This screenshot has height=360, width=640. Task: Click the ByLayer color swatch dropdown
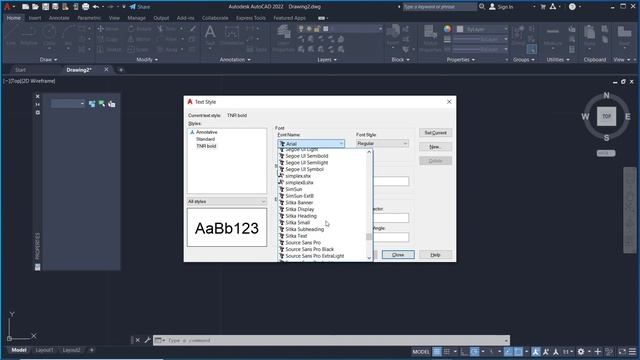point(482,29)
